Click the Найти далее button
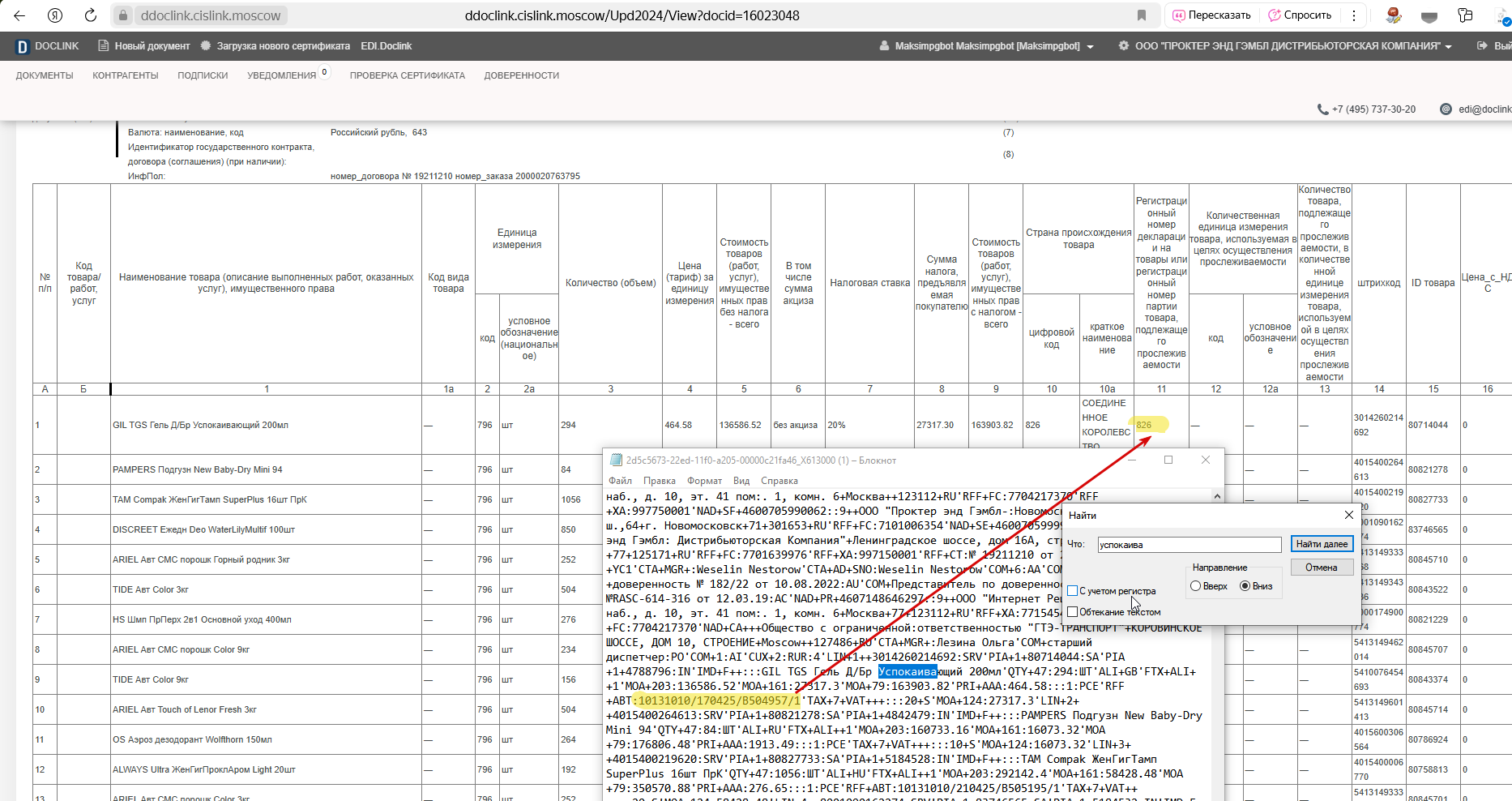1512x801 pixels. point(1322,544)
